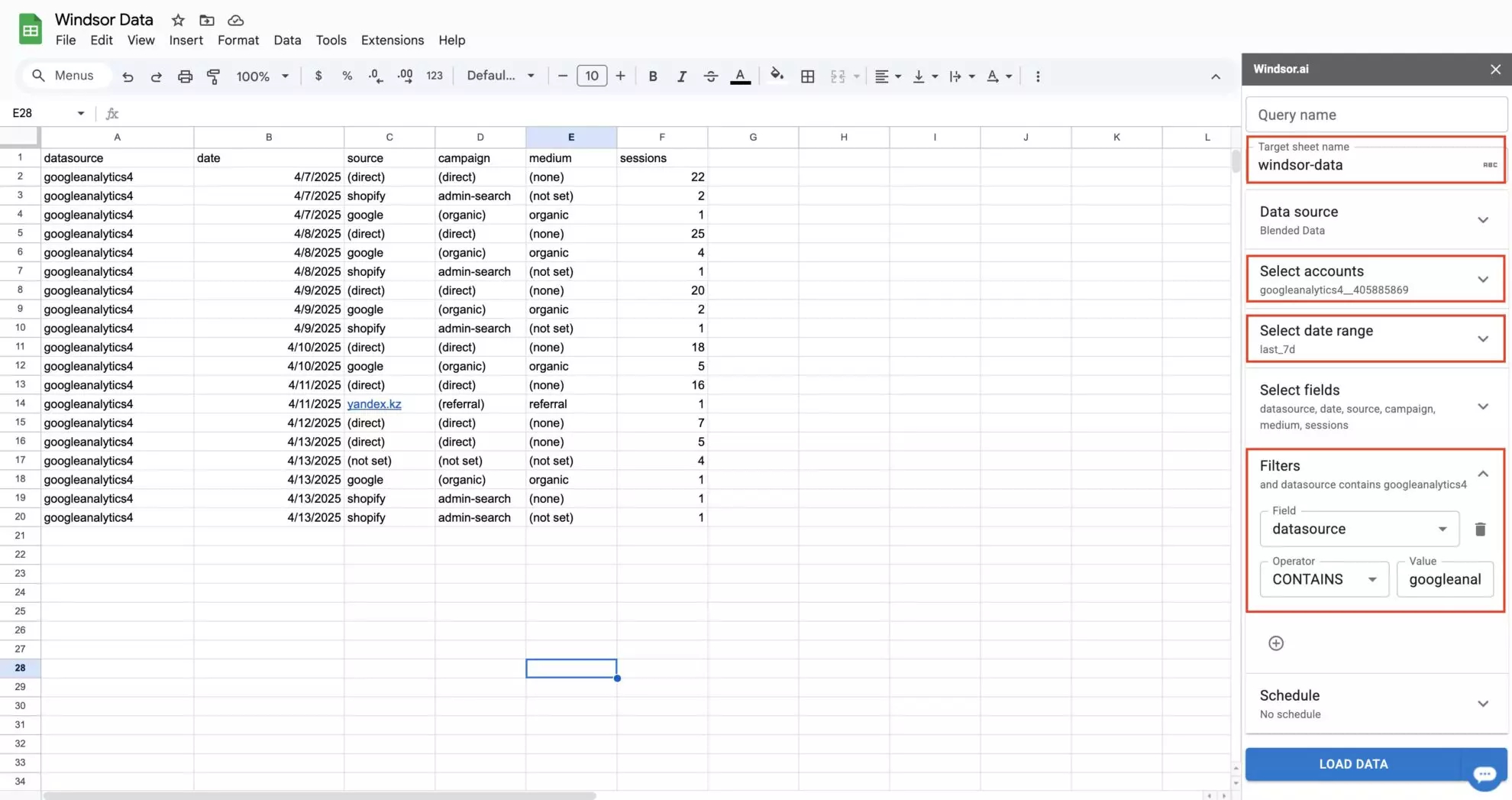Click the filter Value field
This screenshot has height=800, width=1512.
pos(1445,579)
